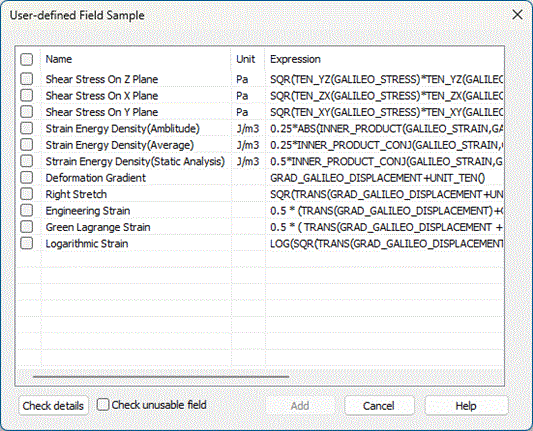Toggle the select-all checkbox in the header
The image size is (533, 431).
click(27, 59)
